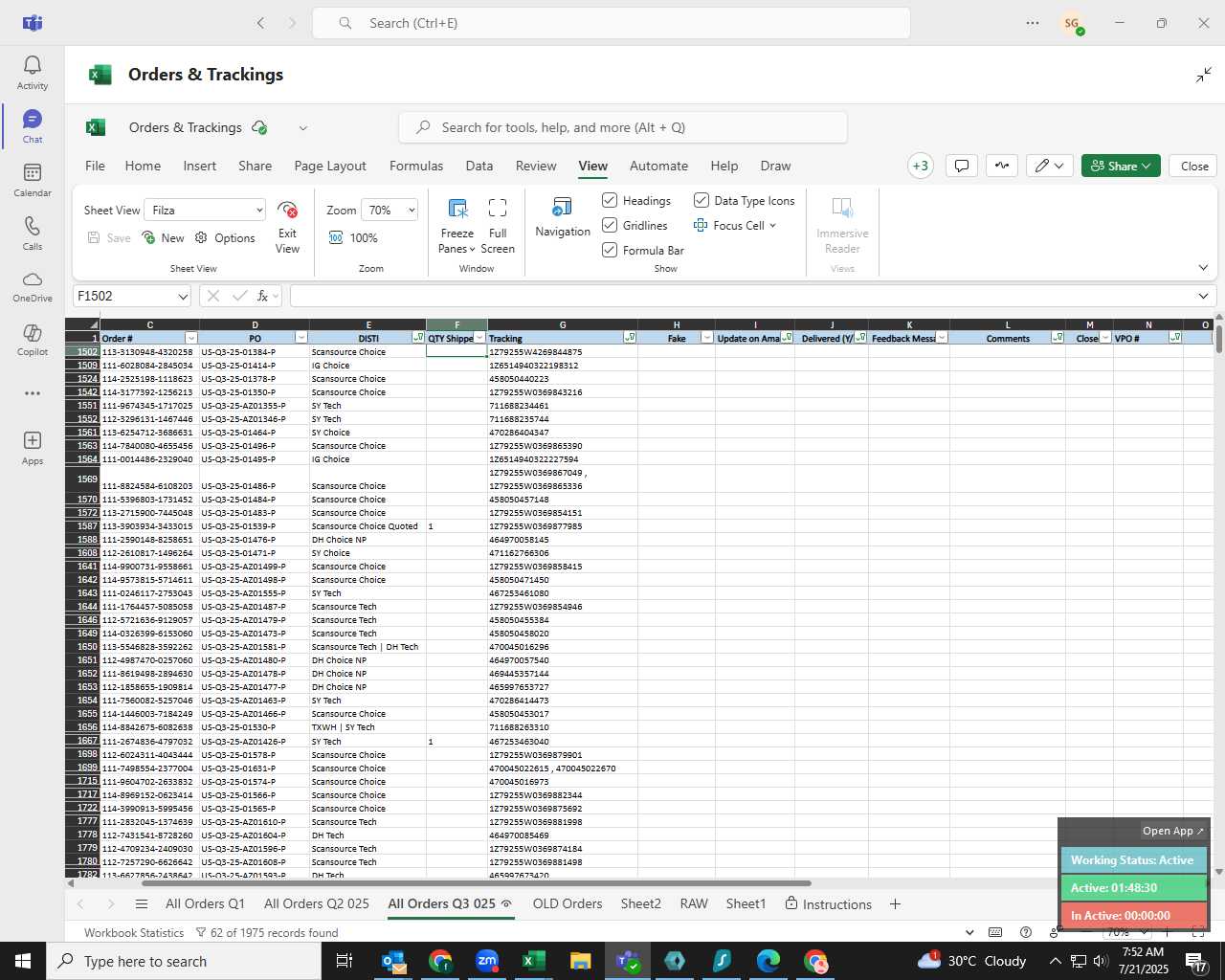1225x980 pixels.
Task: Switch to Full Screen view
Action: 498,227
